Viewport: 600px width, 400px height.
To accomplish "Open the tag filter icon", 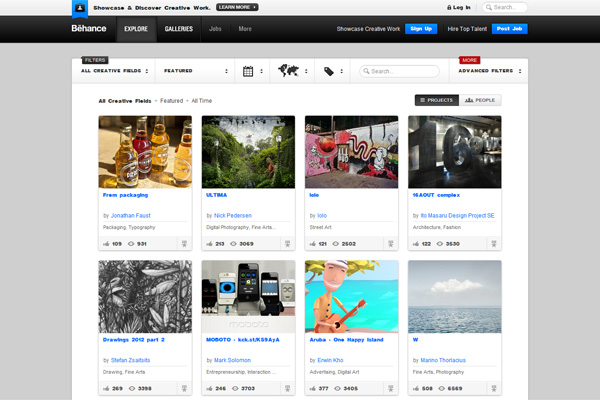I will (329, 71).
